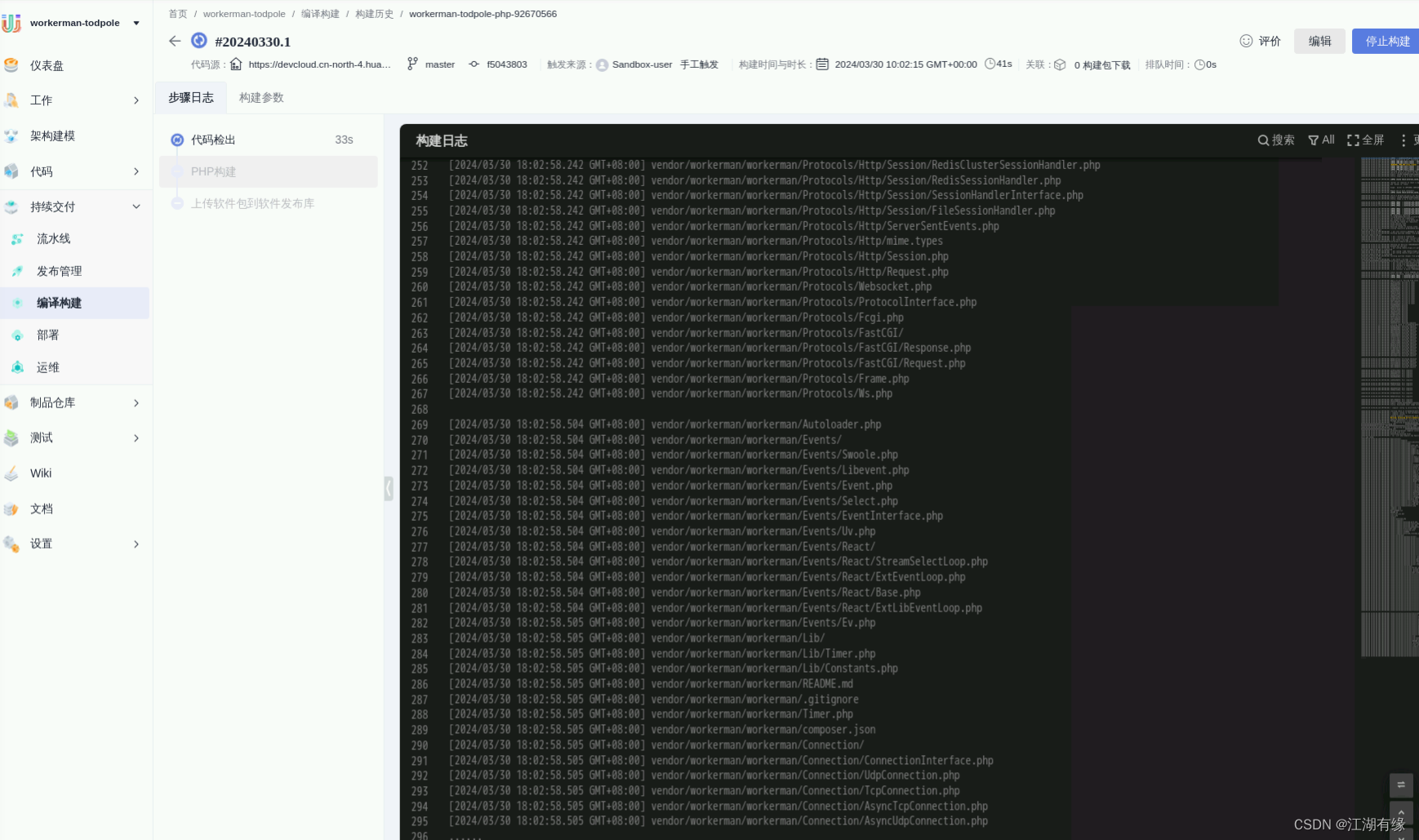Viewport: 1419px width, 840px height.
Task: Click the commit icon before f5043803
Action: pos(474,64)
